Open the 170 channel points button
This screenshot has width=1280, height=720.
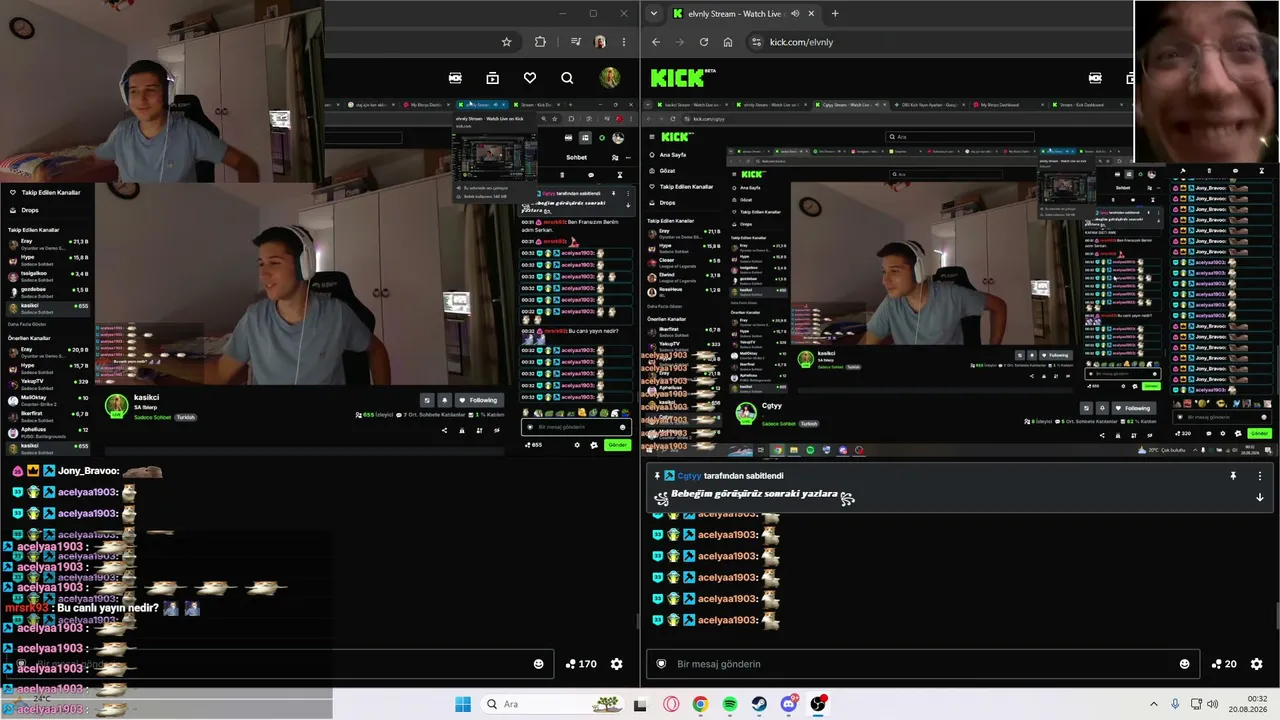(581, 664)
